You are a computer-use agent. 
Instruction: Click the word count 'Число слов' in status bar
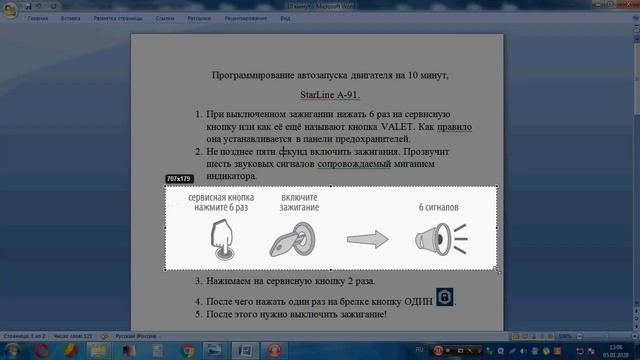[x=72, y=336]
